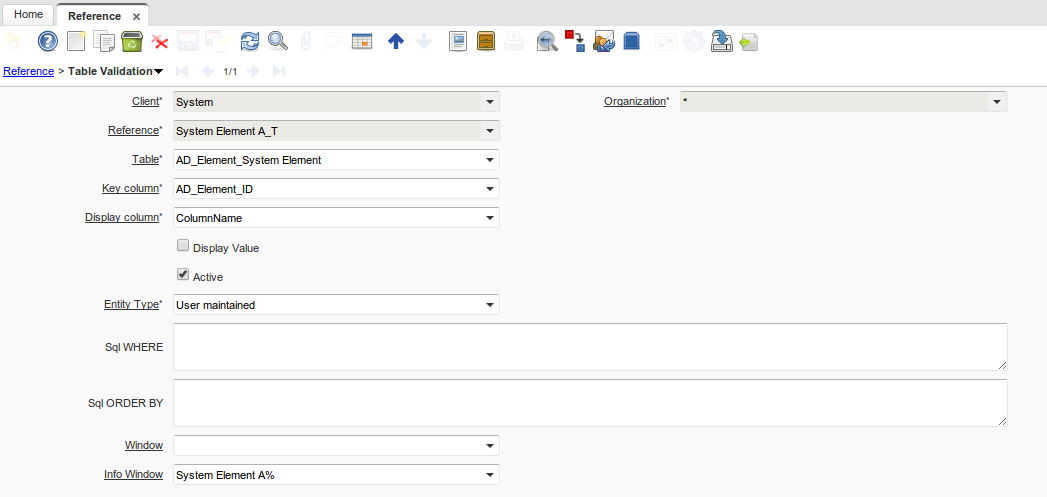Click the Info Window label link
This screenshot has width=1047, height=497.
click(133, 474)
